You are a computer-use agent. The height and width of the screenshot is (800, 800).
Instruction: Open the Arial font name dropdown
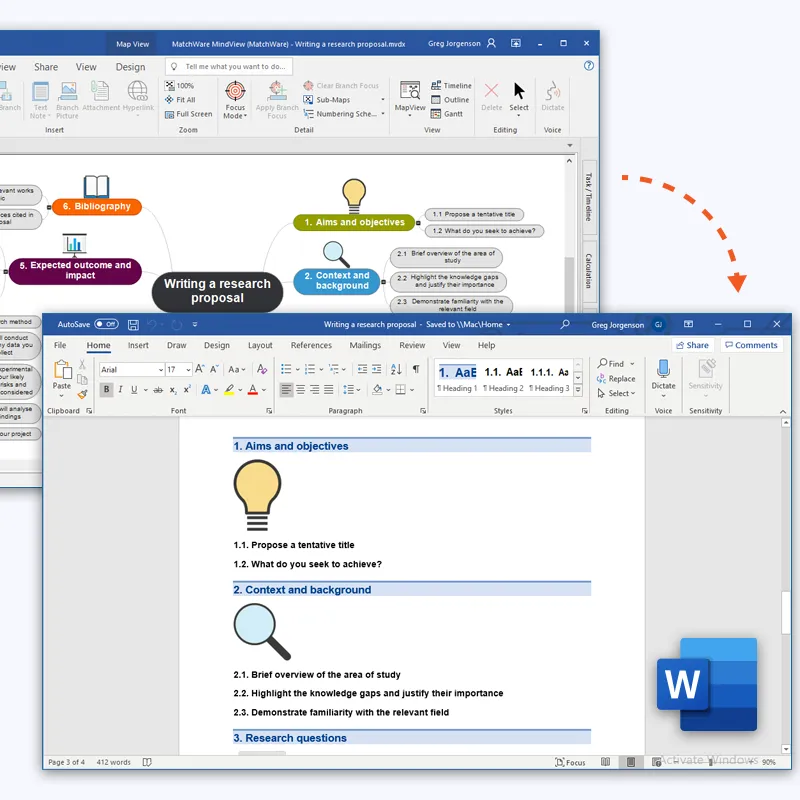160,370
